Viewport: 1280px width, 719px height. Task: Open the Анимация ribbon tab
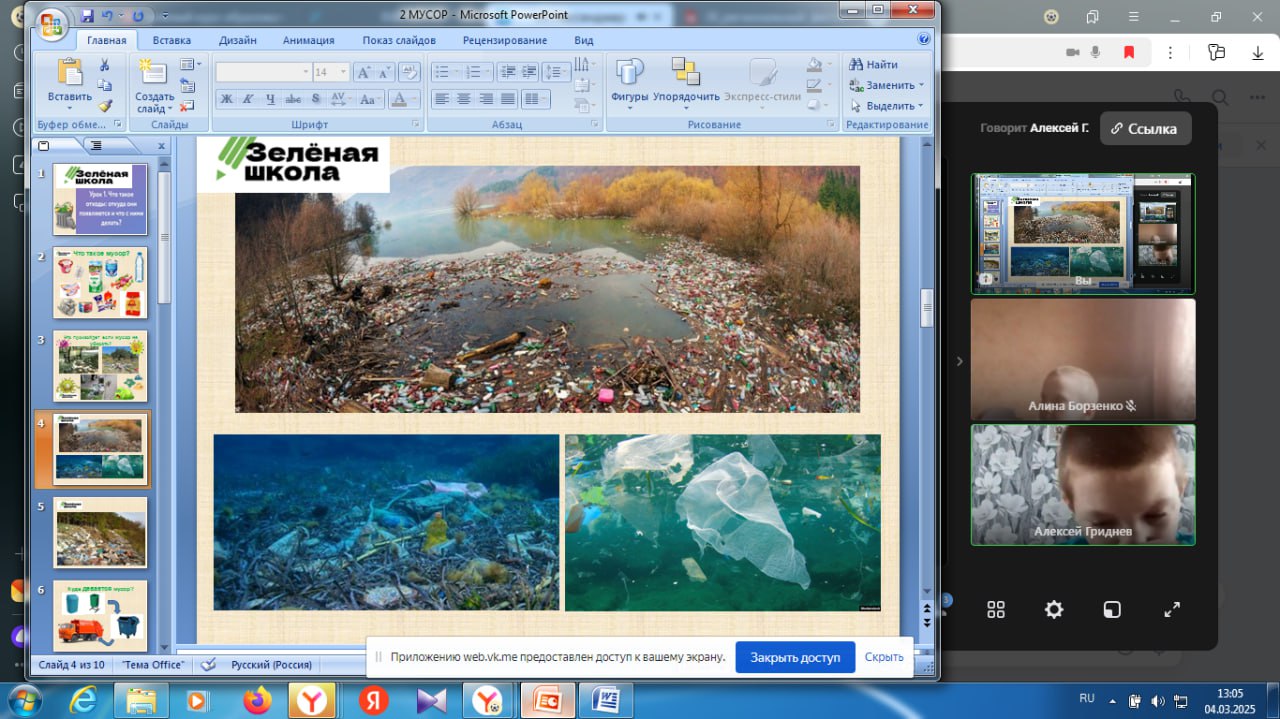308,40
